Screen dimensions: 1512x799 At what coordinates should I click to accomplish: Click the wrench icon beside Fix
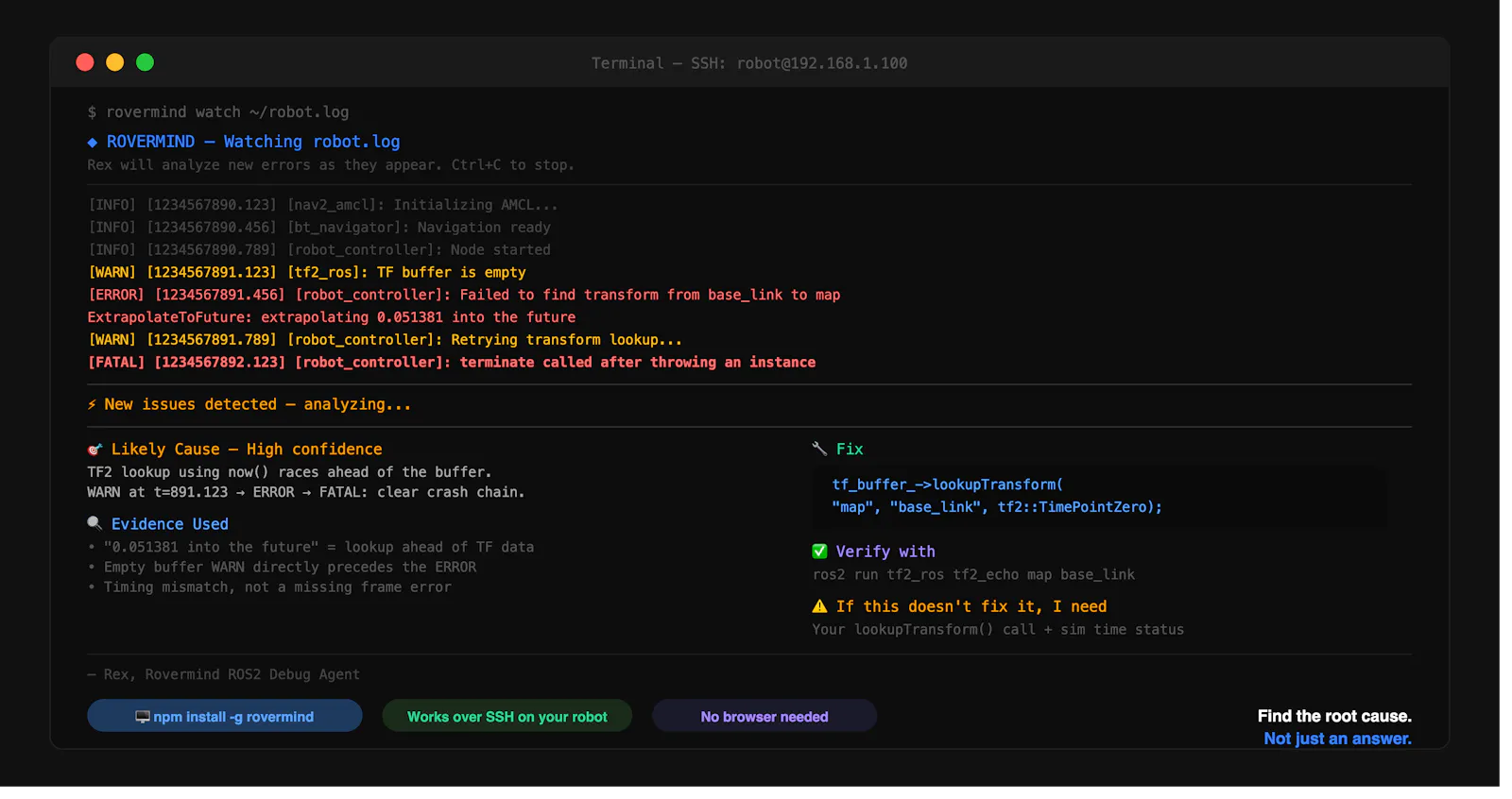819,449
